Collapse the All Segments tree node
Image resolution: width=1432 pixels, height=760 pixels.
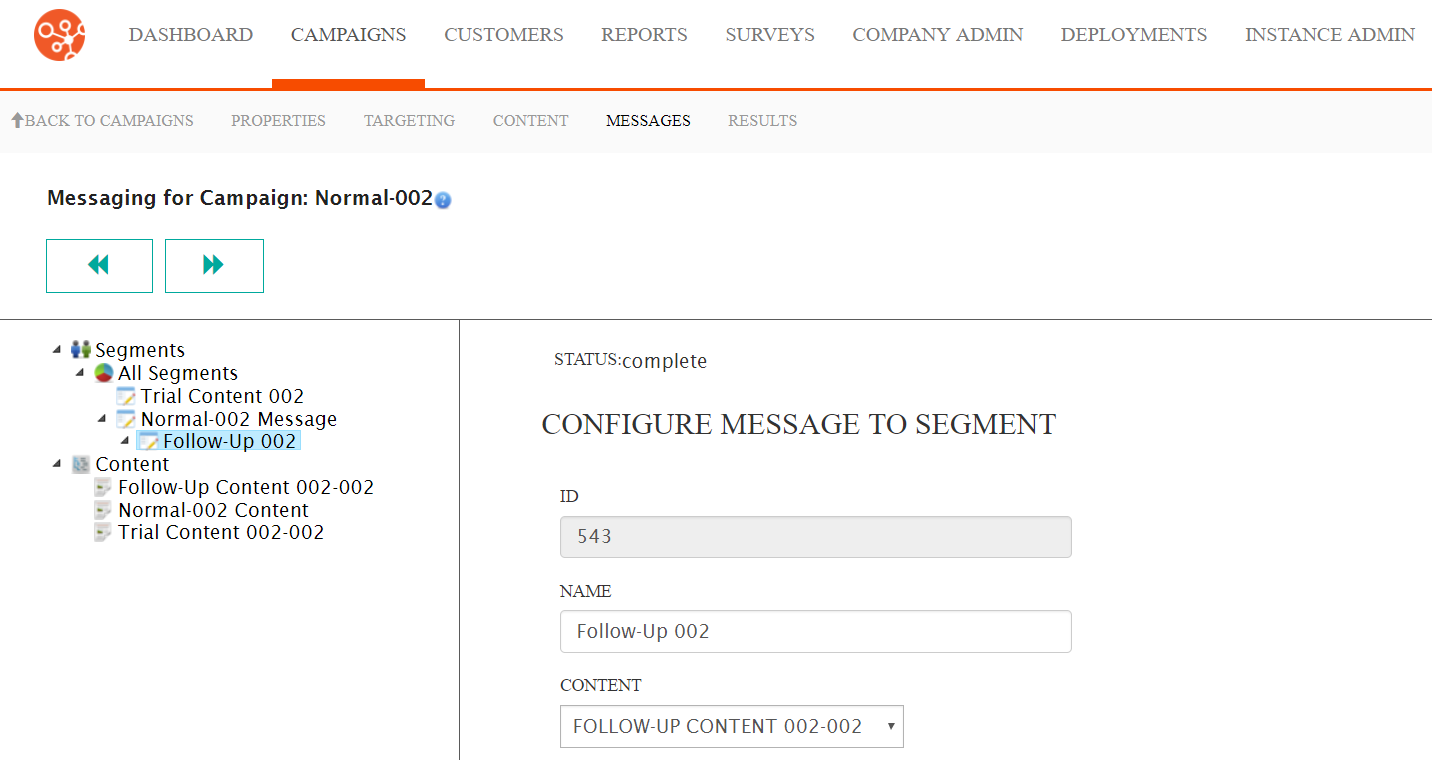[x=80, y=373]
